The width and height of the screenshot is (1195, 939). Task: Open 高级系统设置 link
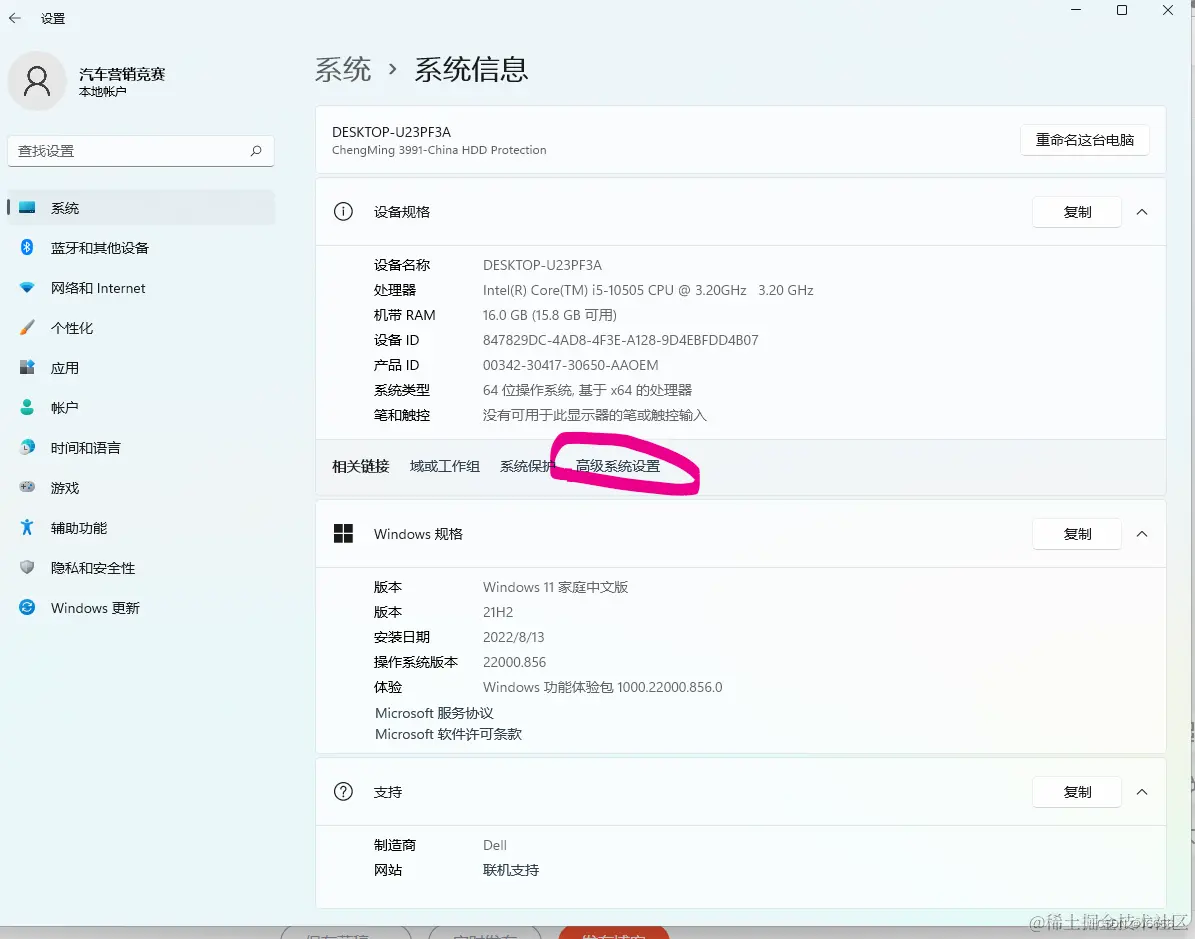pyautogui.click(x=618, y=466)
